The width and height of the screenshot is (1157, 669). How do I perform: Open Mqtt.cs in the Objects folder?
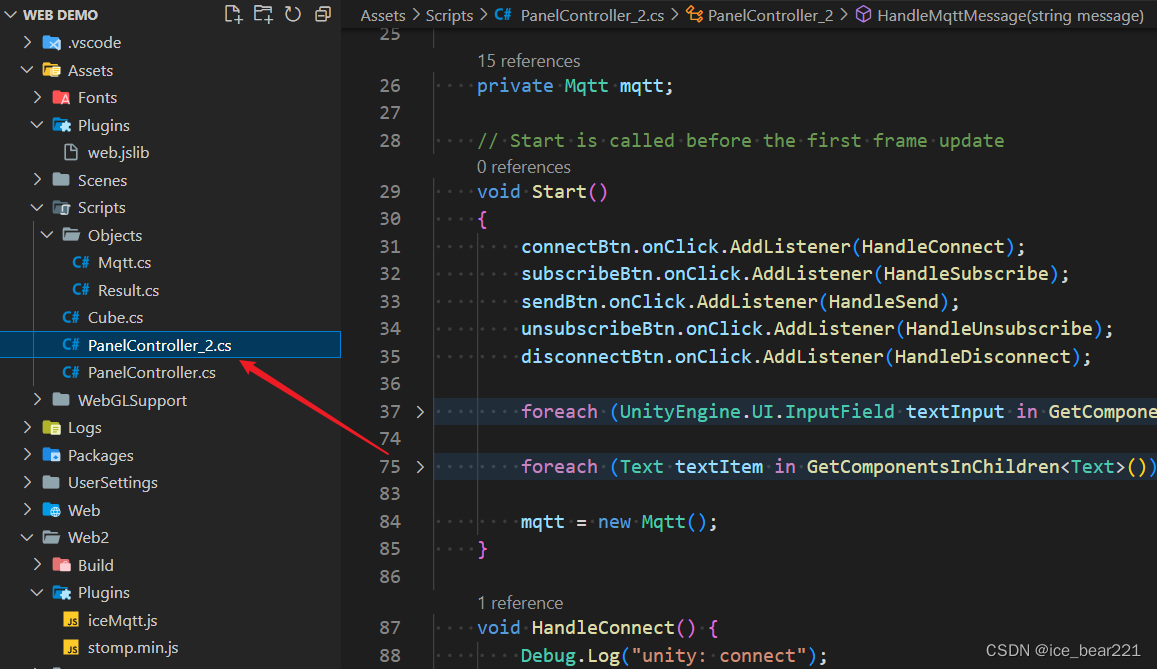125,263
